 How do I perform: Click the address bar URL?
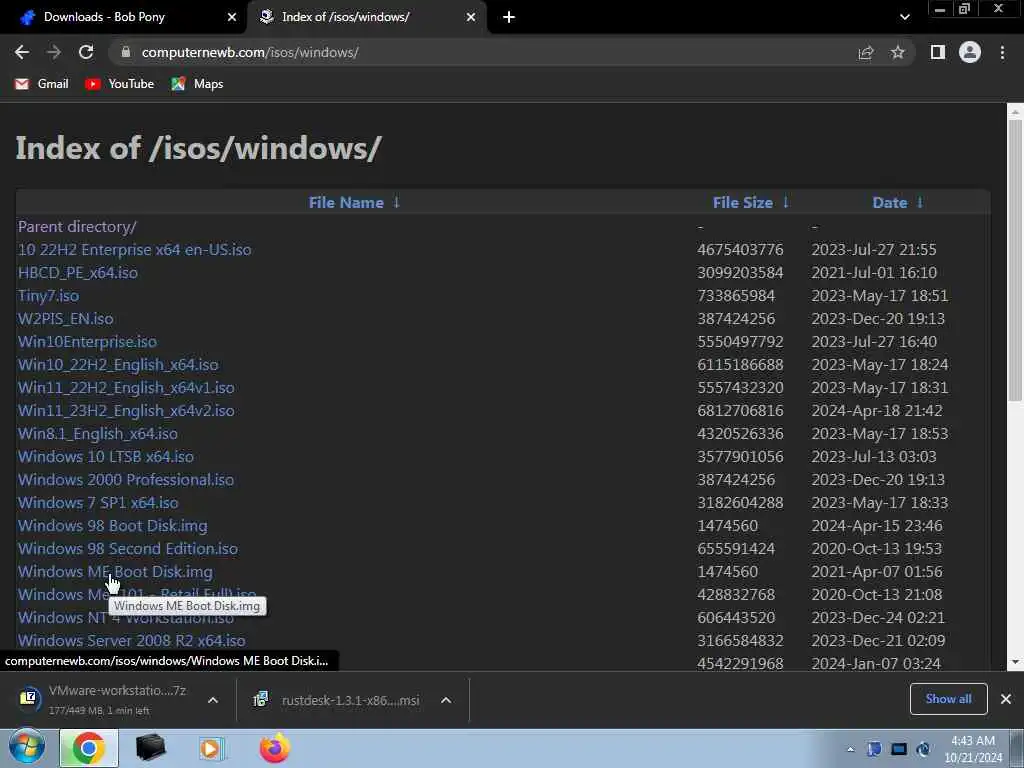[250, 52]
